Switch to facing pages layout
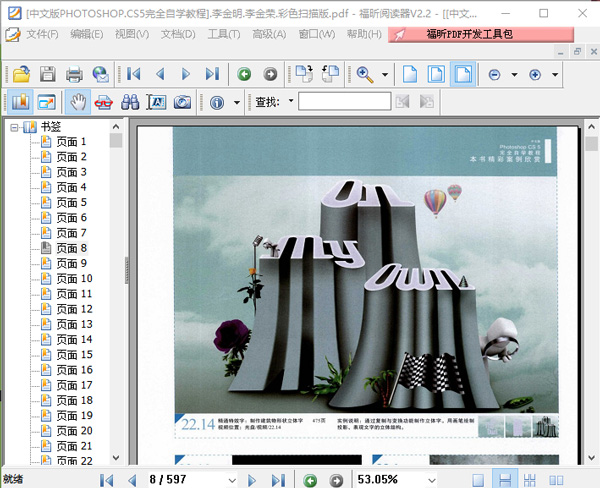 [556, 480]
